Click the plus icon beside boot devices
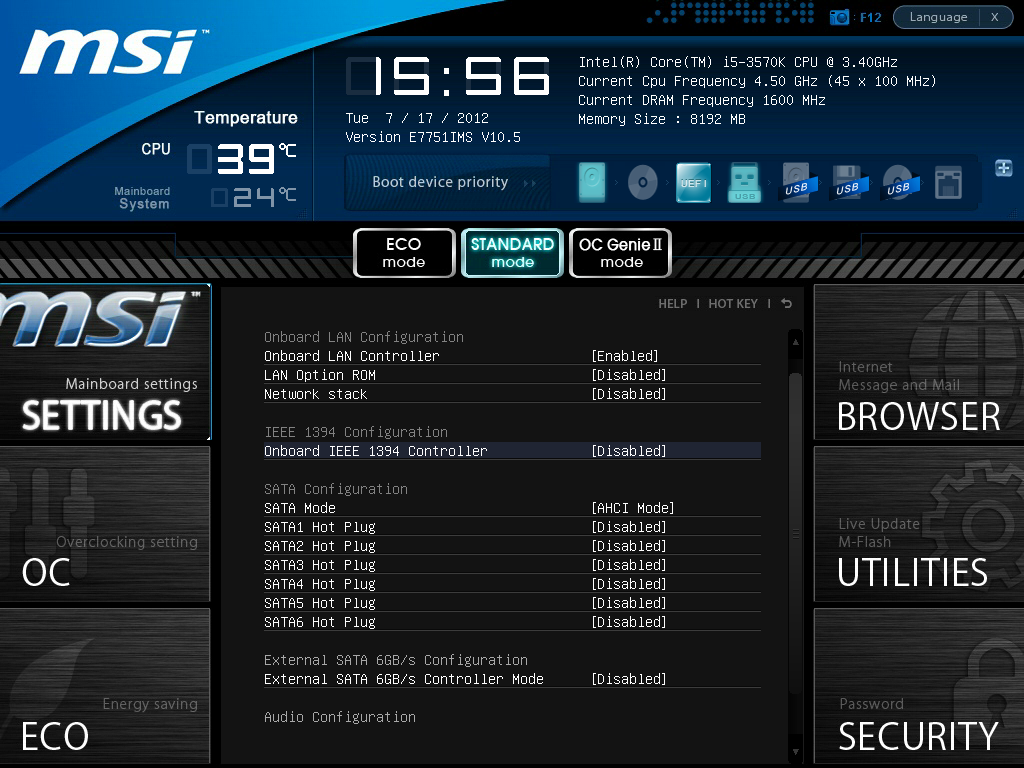 click(x=1003, y=168)
